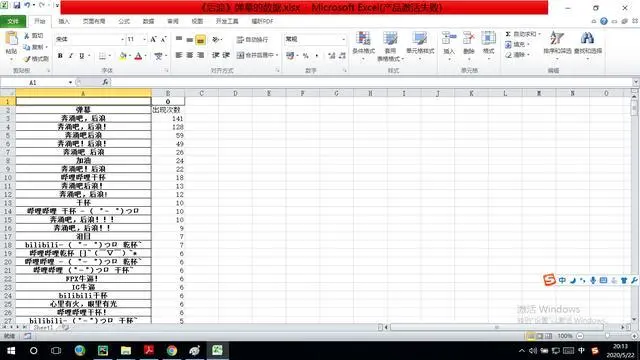This screenshot has width=640, height=360.
Task: Click the Cut scissors icon
Action: point(27,36)
